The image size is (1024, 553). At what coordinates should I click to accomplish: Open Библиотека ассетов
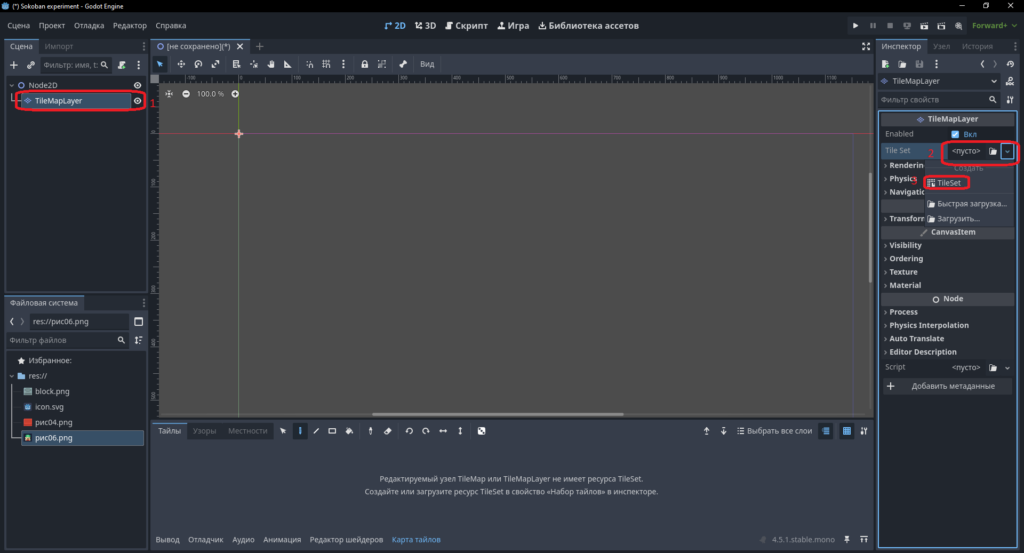[x=588, y=25]
